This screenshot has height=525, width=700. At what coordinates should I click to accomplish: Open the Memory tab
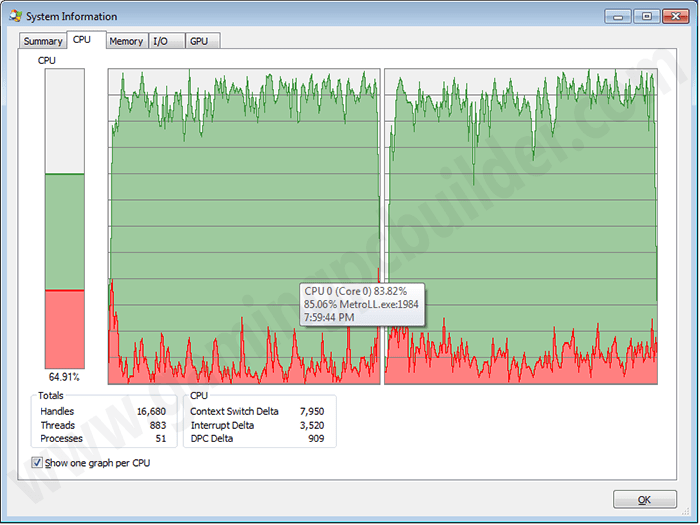(x=126, y=41)
